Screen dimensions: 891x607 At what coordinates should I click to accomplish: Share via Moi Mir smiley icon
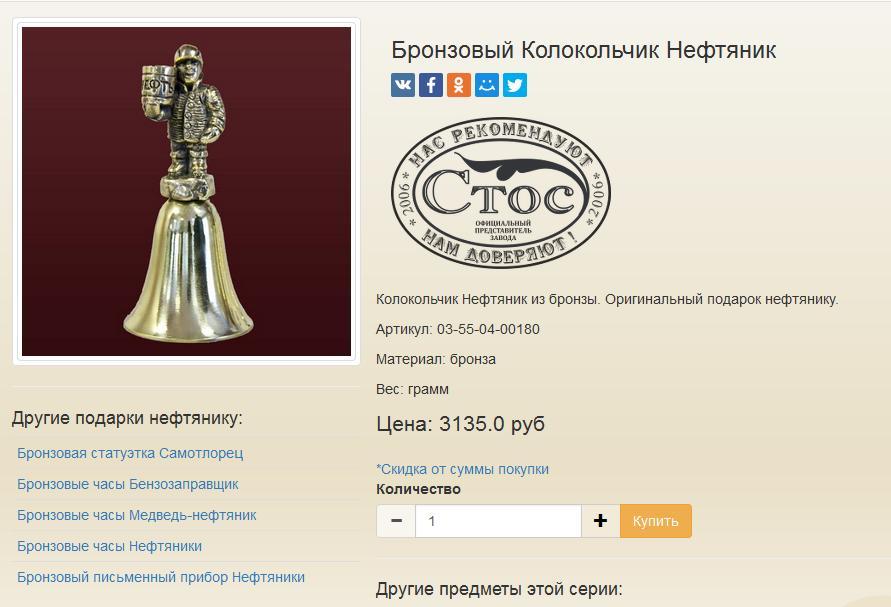pyautogui.click(x=487, y=85)
